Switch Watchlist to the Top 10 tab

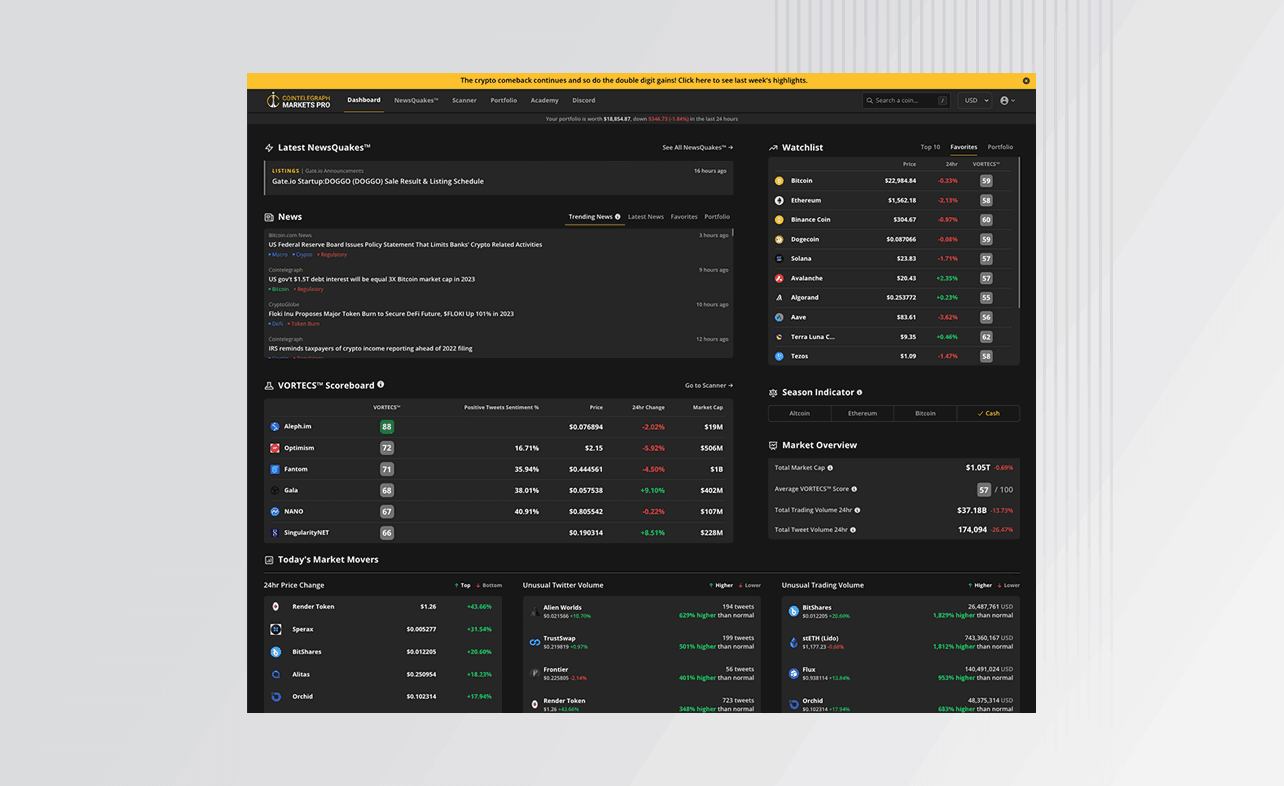pyautogui.click(x=930, y=148)
